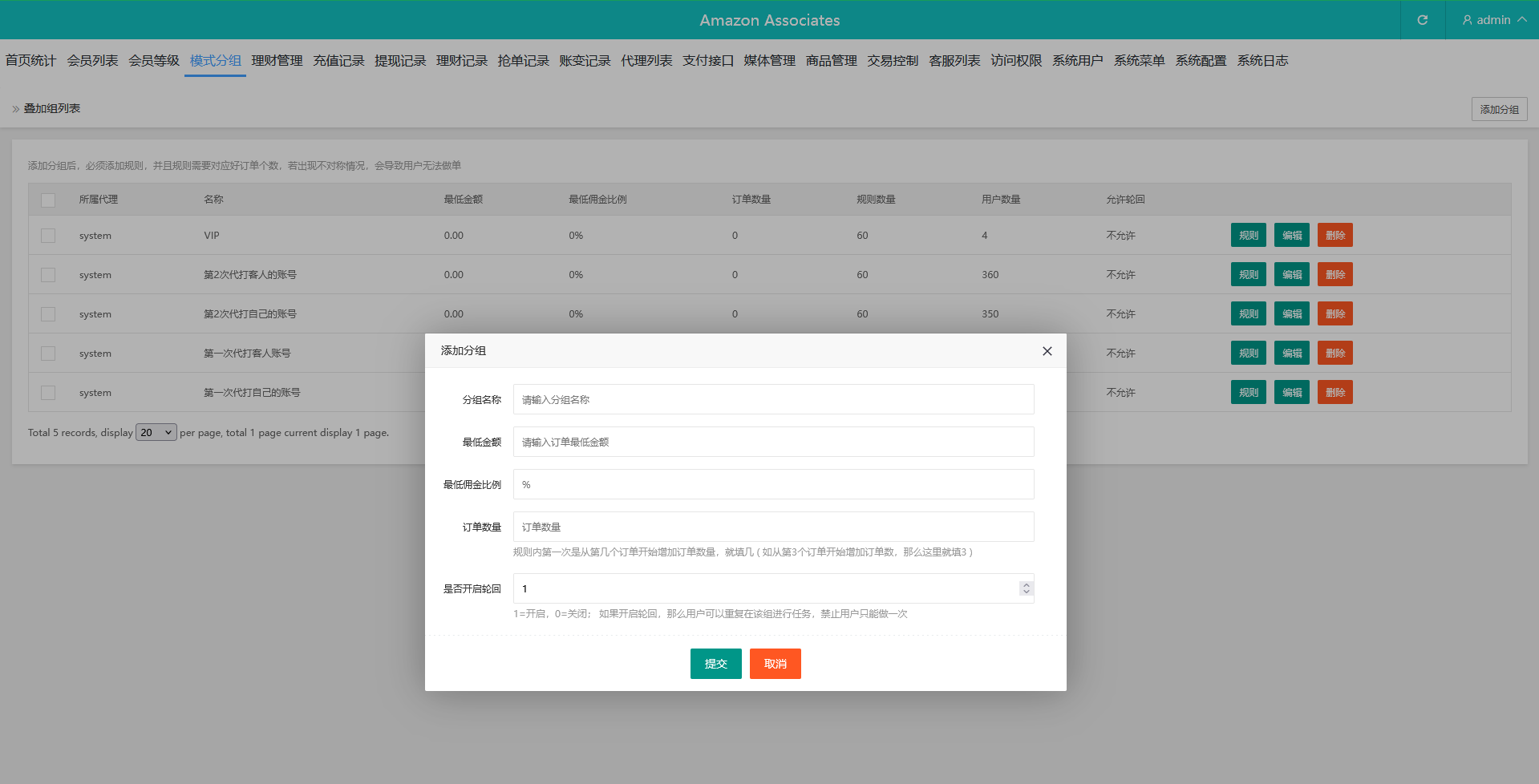Tick the select-all checkbox in the table header

(48, 200)
